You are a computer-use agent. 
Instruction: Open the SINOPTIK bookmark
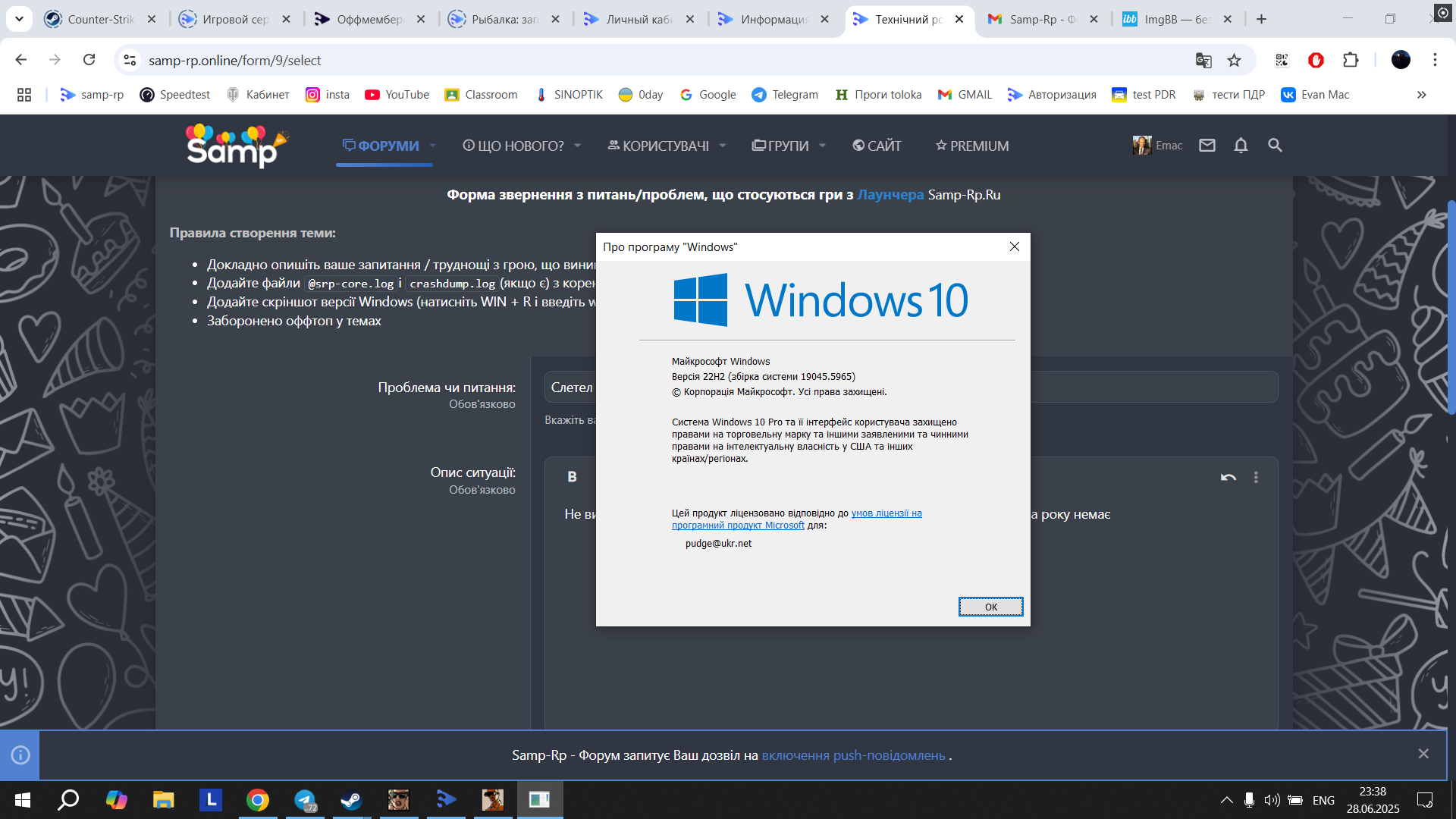[569, 95]
